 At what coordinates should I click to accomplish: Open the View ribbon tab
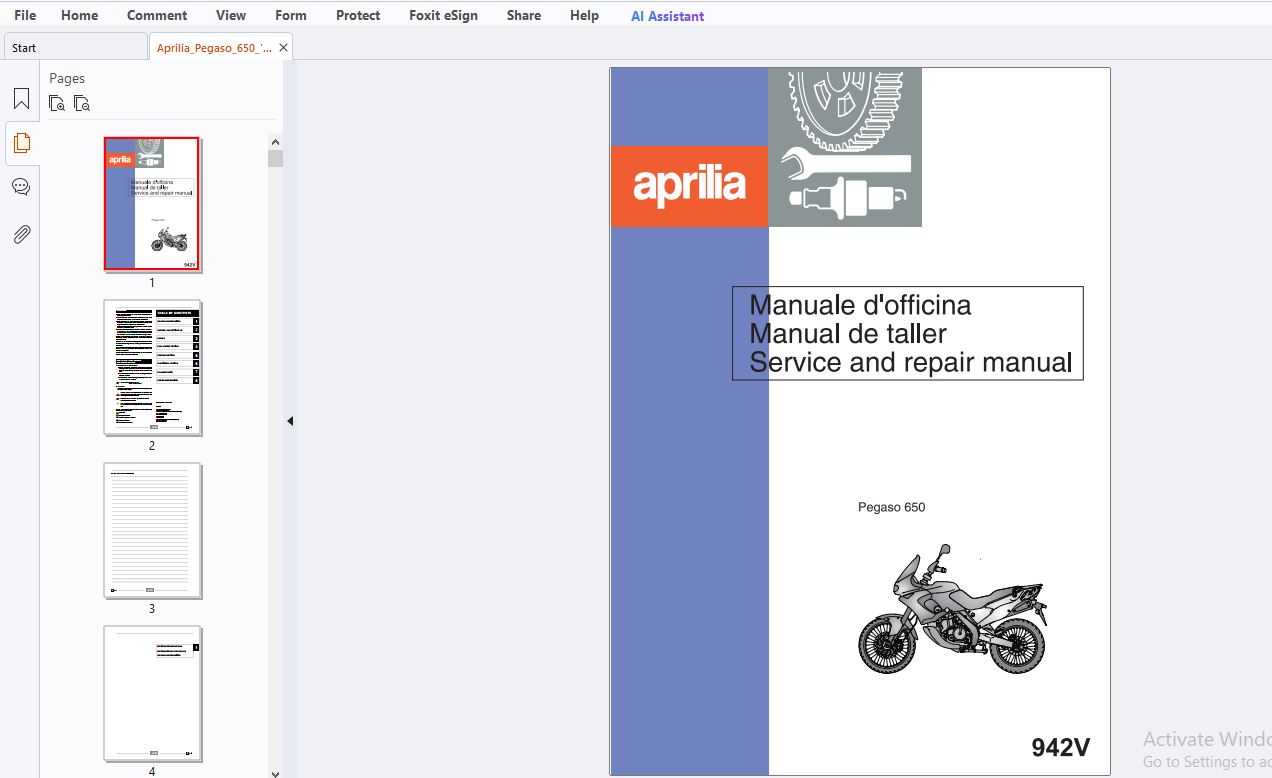point(231,15)
